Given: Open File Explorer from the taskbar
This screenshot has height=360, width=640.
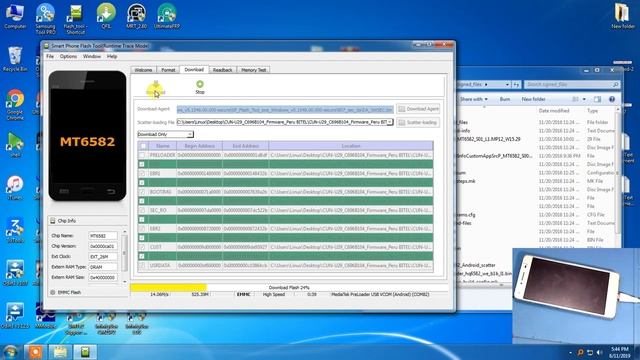Looking at the screenshot, I should click(x=60, y=352).
